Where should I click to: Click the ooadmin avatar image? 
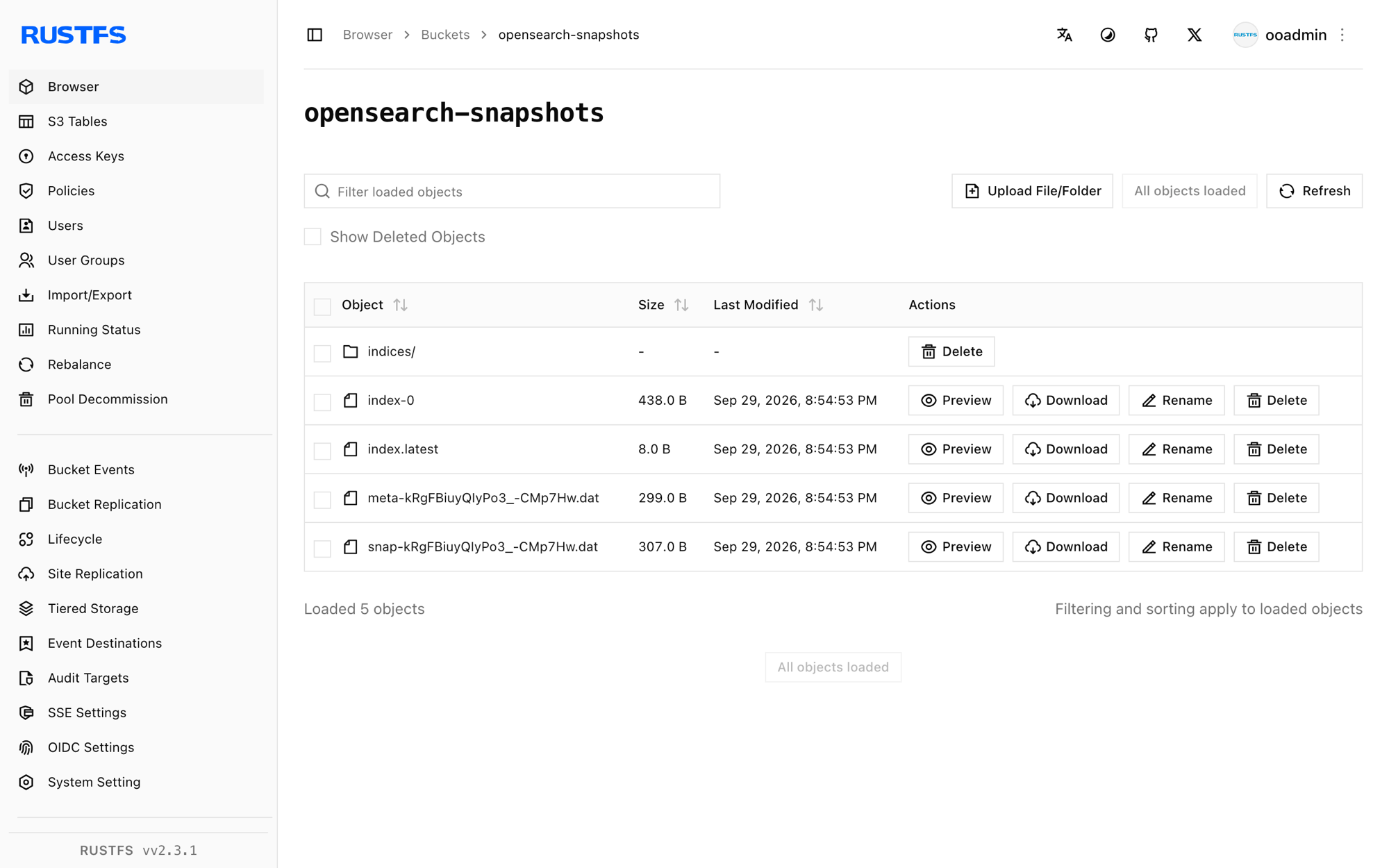1245,35
